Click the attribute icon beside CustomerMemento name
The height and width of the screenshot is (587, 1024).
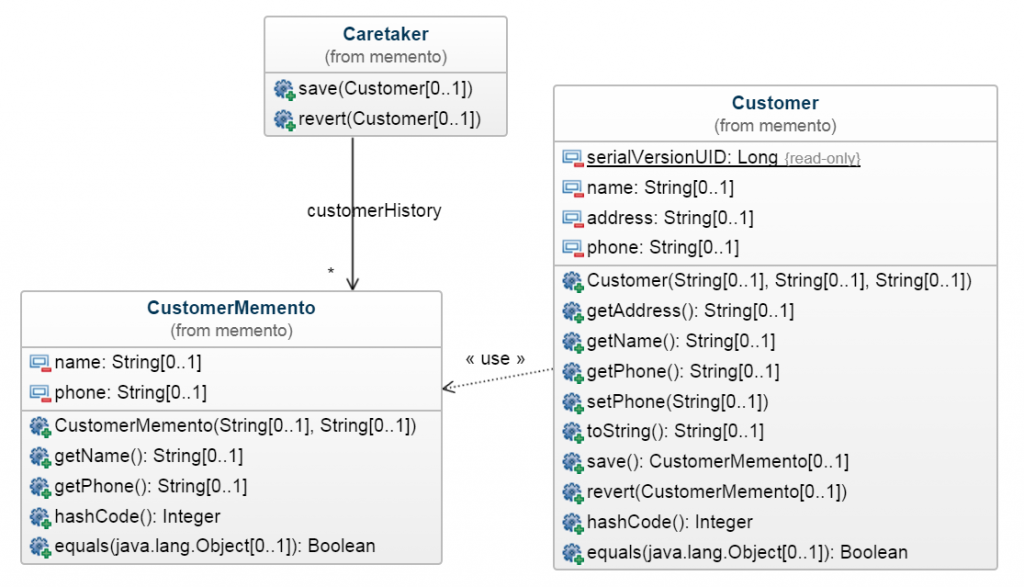(x=40, y=363)
